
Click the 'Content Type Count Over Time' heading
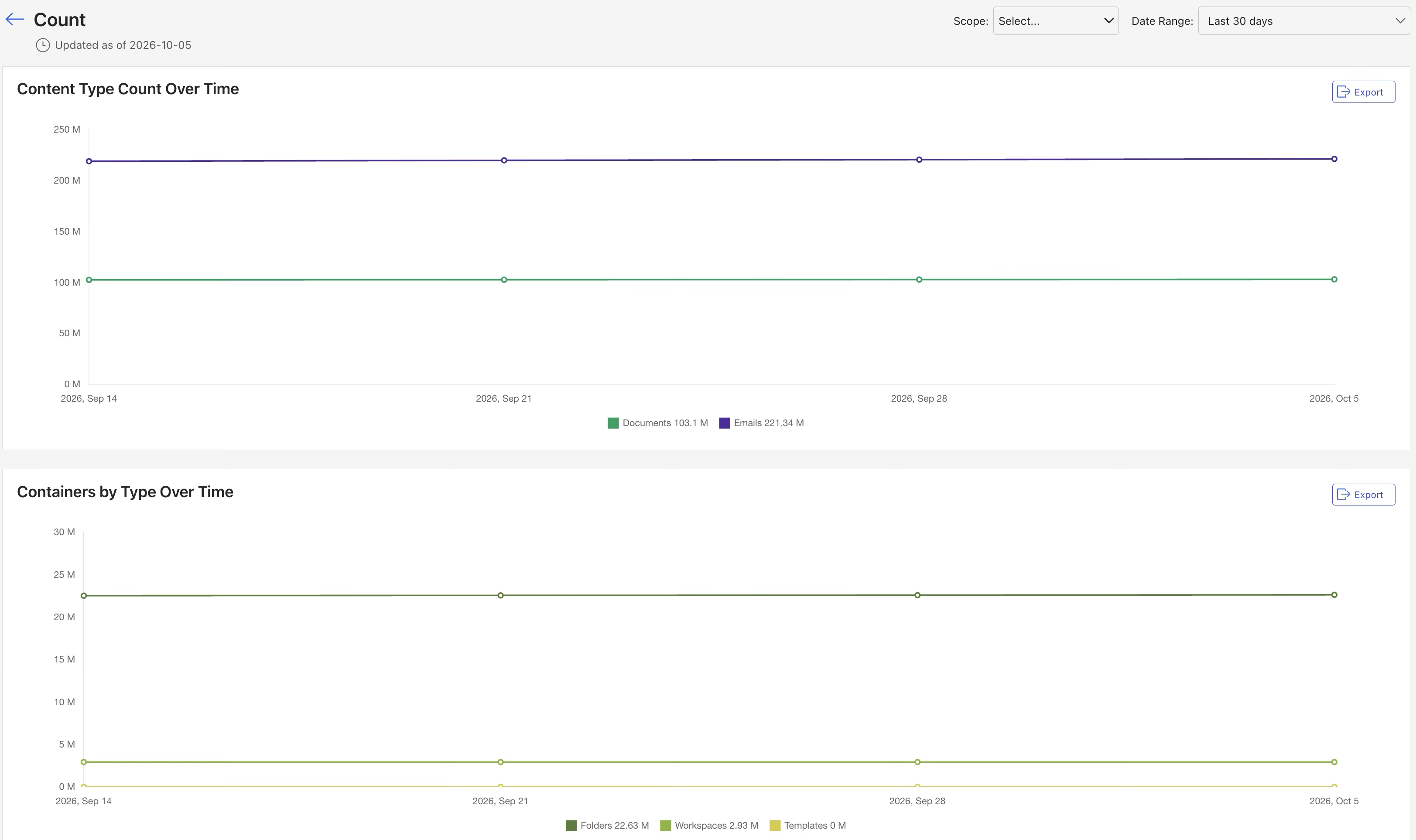[x=128, y=89]
